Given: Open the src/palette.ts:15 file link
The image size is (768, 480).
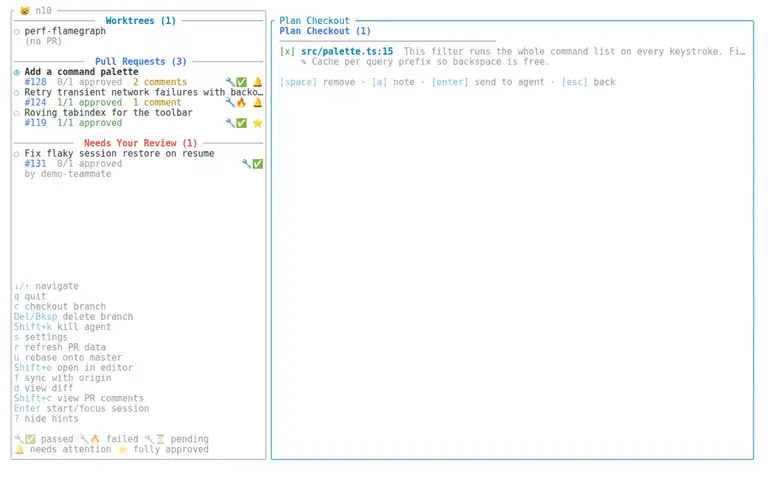Looking at the screenshot, I should point(347,51).
